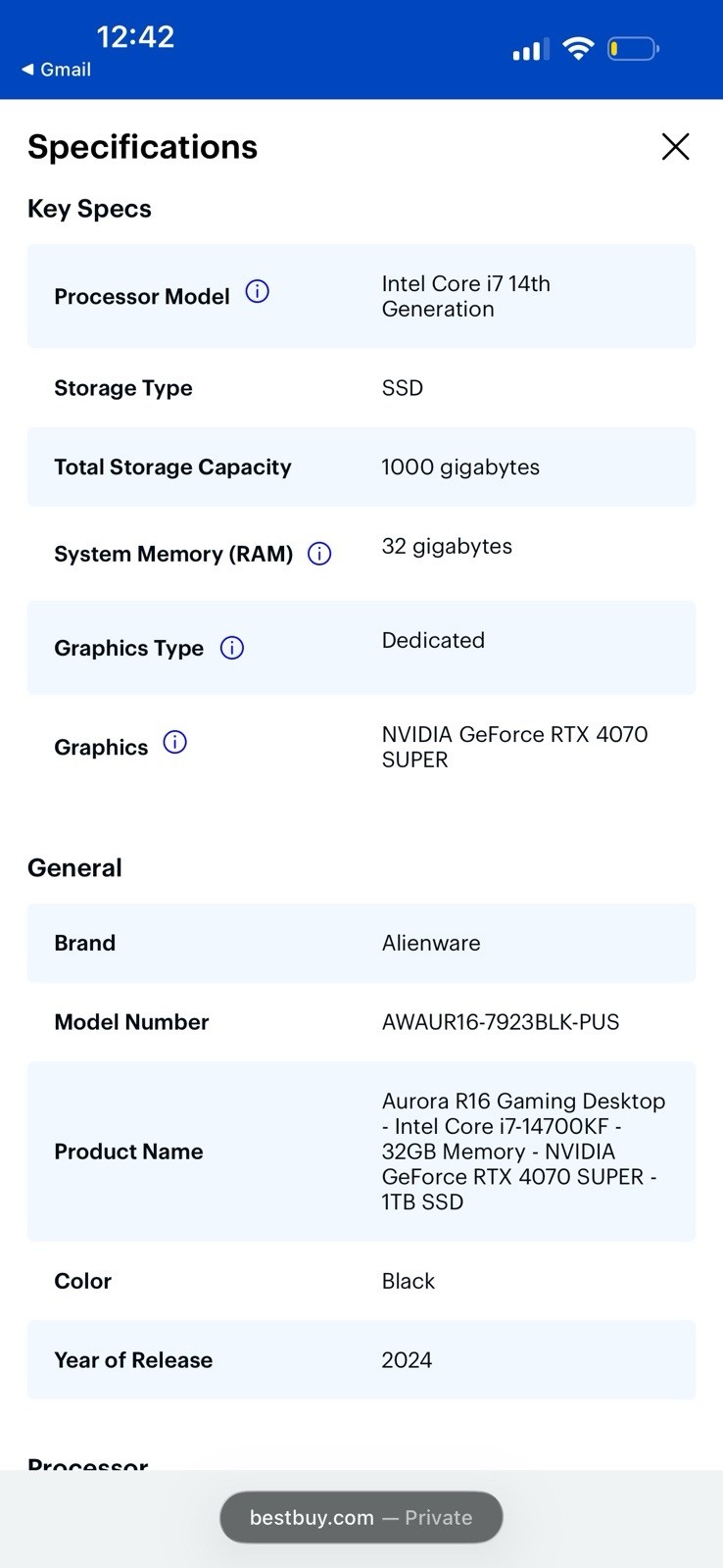Viewport: 723px width, 1568px height.
Task: Tap the Total Storage Capacity row
Action: pyautogui.click(x=361, y=466)
